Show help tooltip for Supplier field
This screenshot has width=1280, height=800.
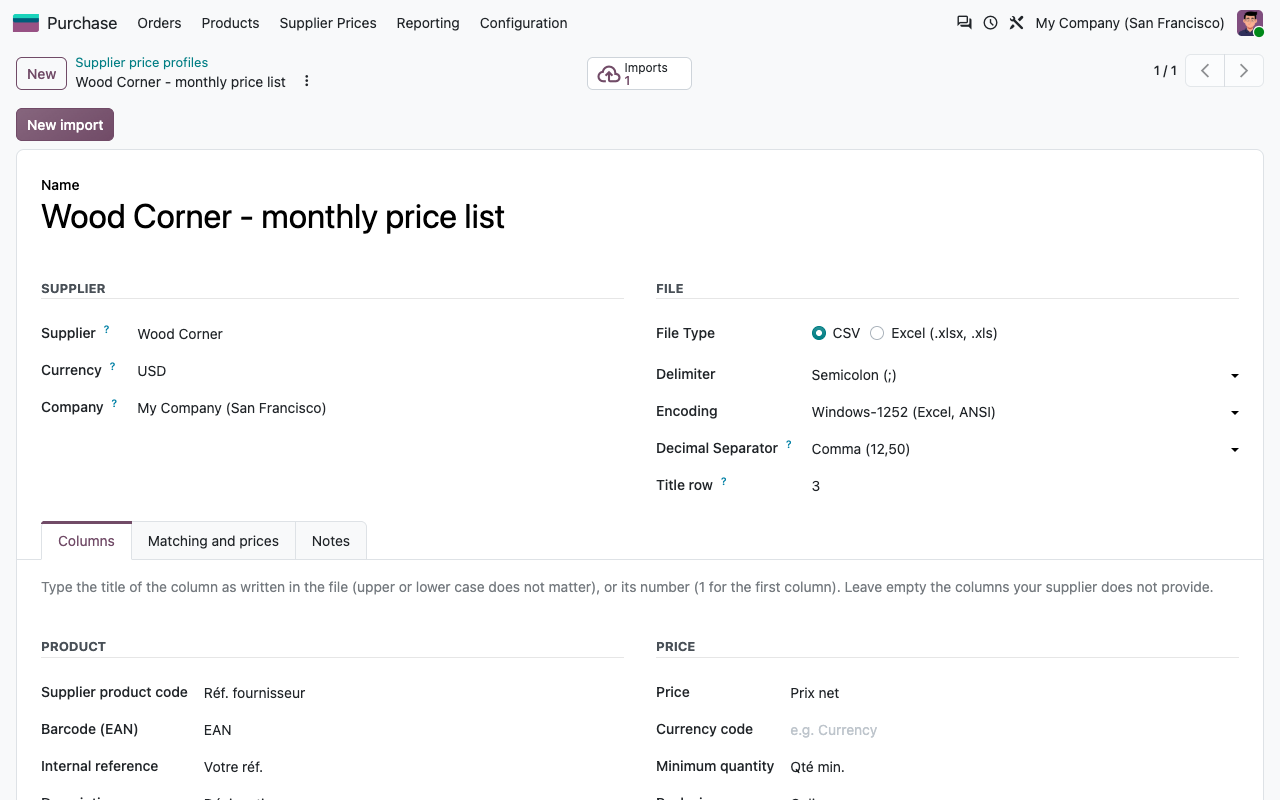(x=107, y=329)
